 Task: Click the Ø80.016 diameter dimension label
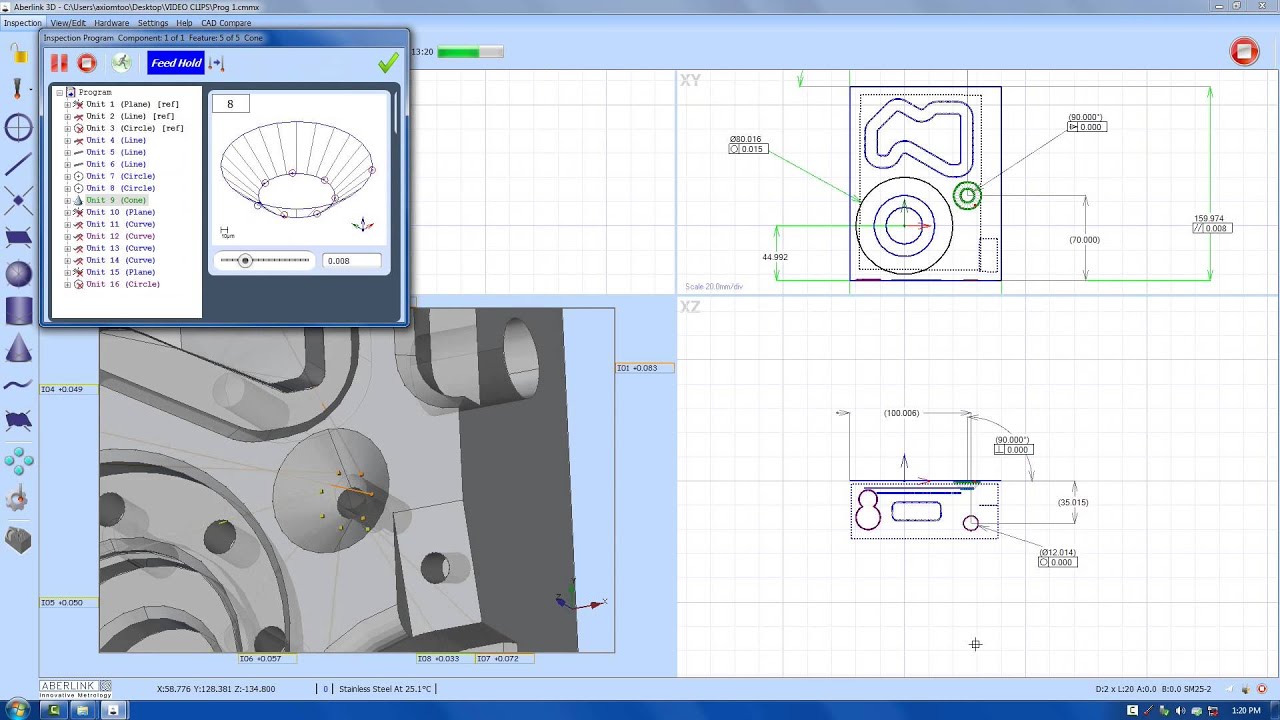(x=746, y=139)
